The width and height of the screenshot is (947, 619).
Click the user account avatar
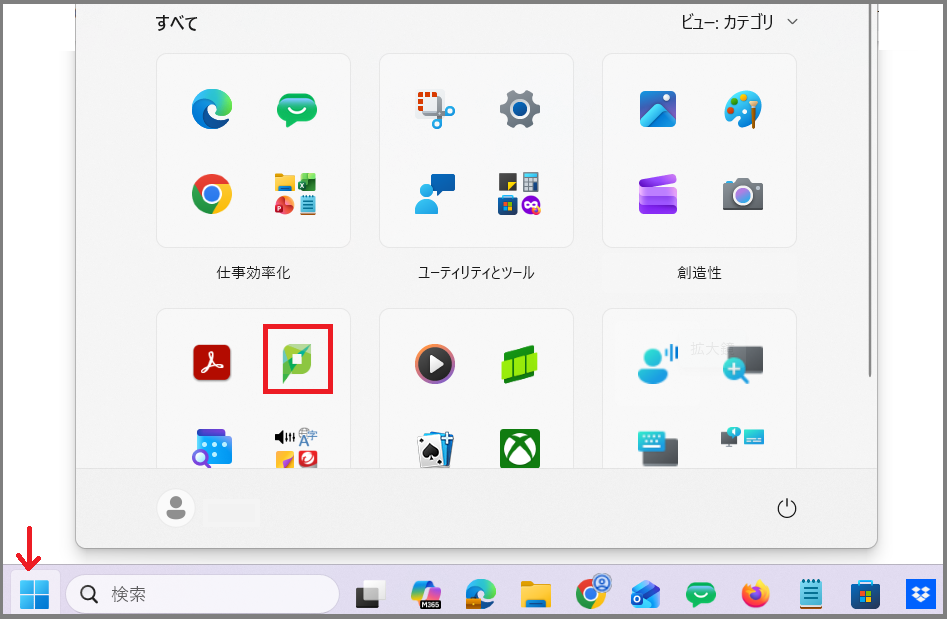(x=176, y=507)
